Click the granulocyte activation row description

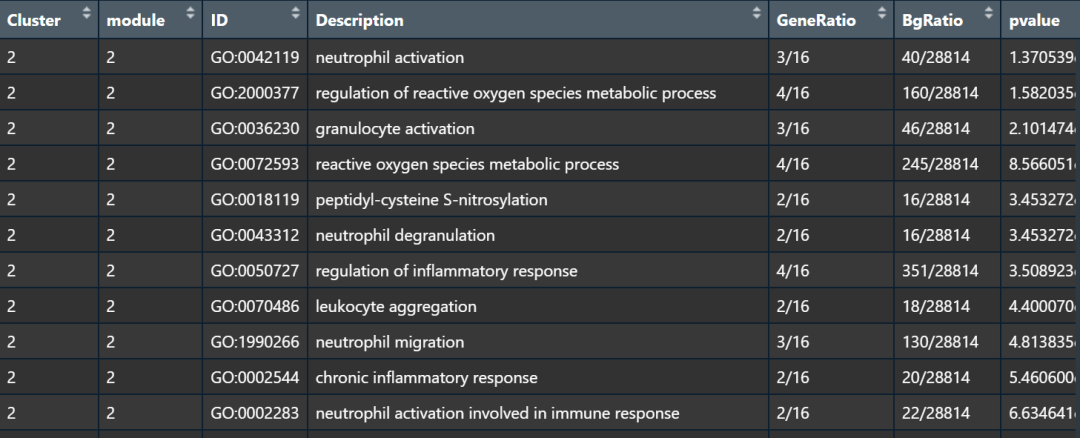click(x=395, y=129)
